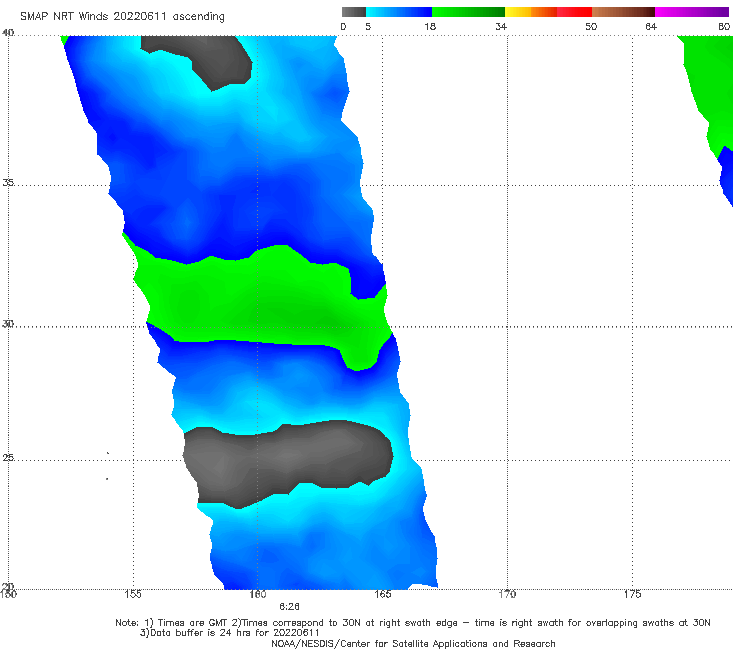The width and height of the screenshot is (740, 650).
Task: Click the latitude label '35'
Action: tap(8, 183)
